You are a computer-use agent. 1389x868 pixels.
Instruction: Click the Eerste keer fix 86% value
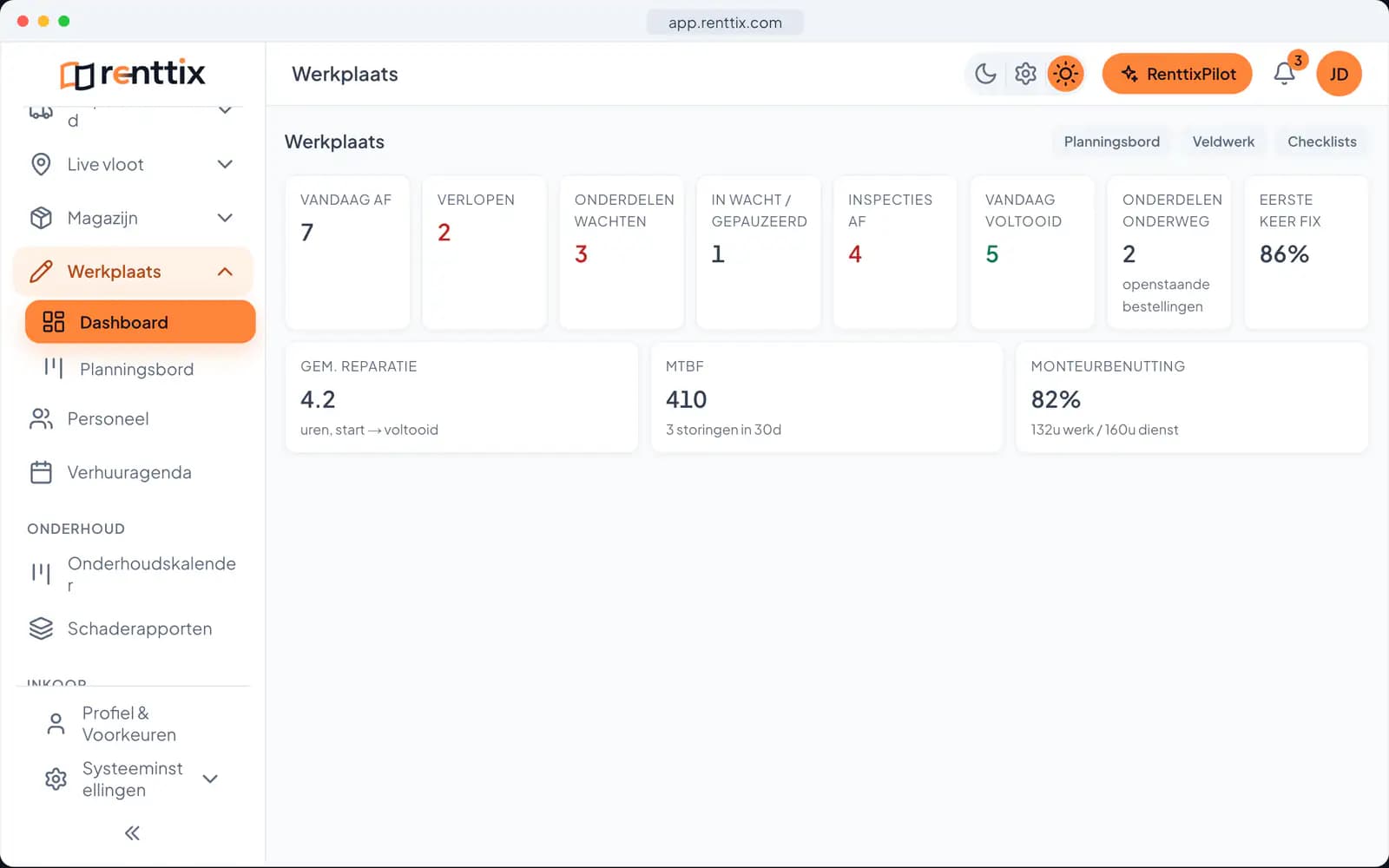tap(1284, 254)
